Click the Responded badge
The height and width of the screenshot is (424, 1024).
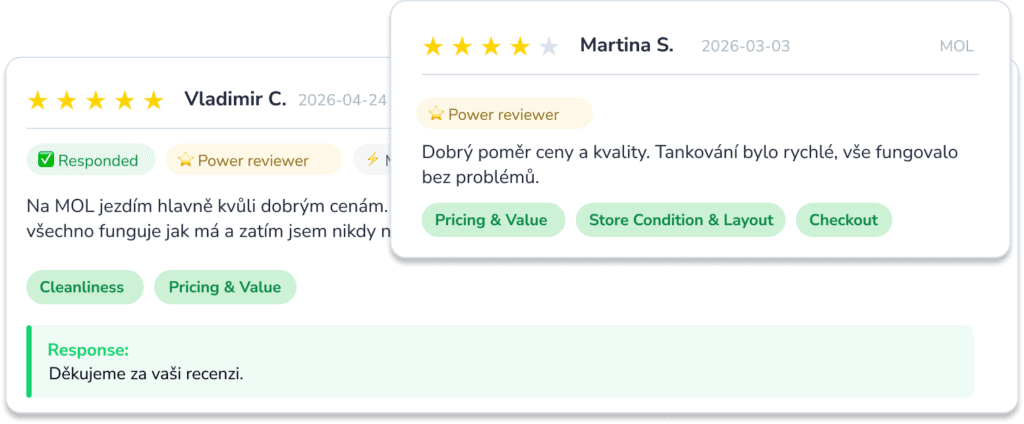[91, 160]
